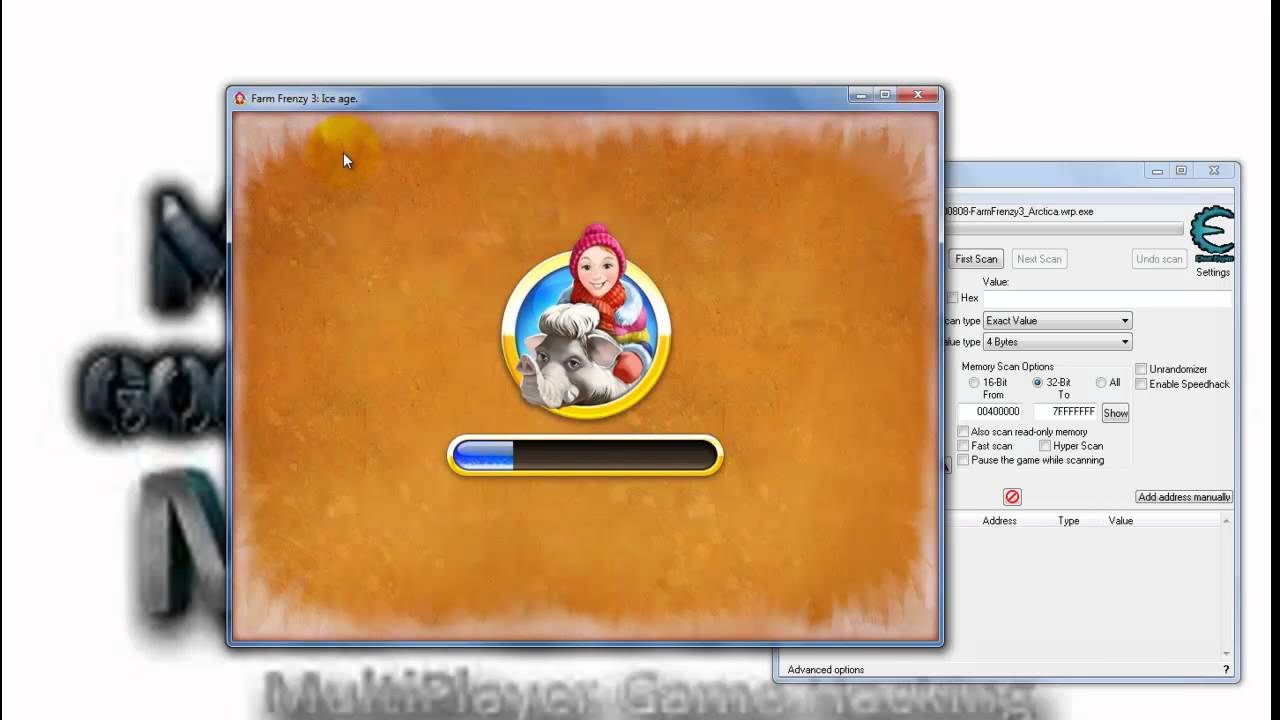Select the 16-Bit radio button
The image size is (1280, 720).
click(x=974, y=383)
